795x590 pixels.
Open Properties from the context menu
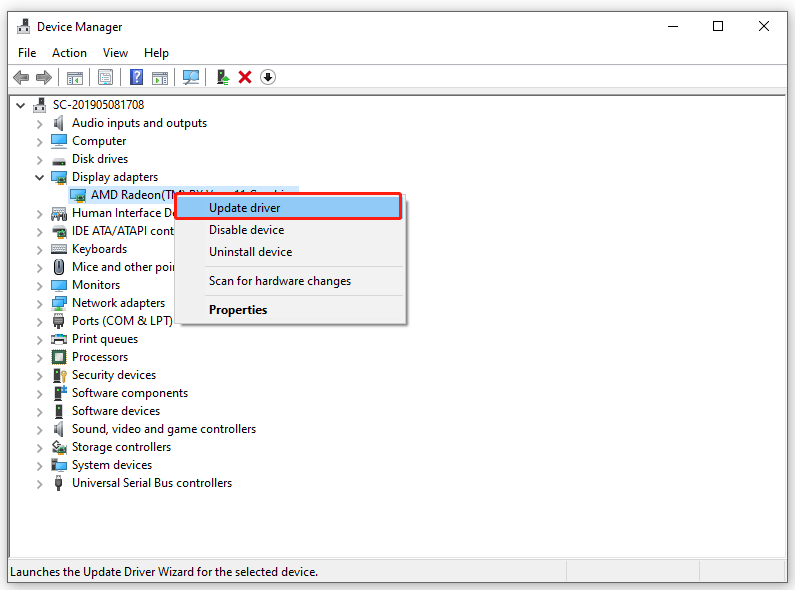pos(290,310)
